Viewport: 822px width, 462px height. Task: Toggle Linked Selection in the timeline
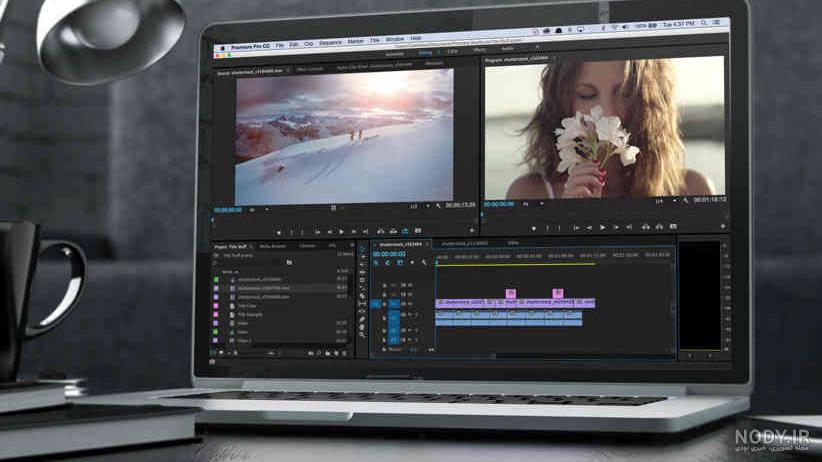[399, 262]
